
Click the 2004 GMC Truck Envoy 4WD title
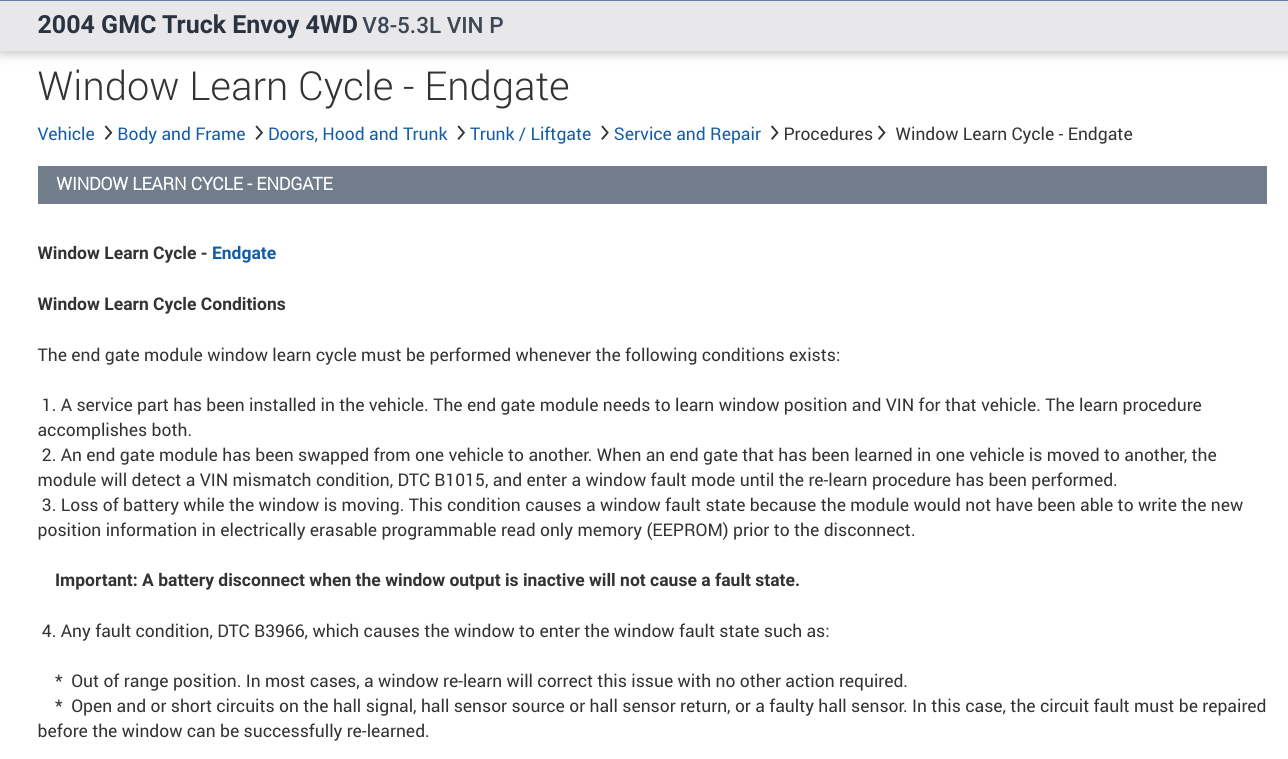(197, 25)
